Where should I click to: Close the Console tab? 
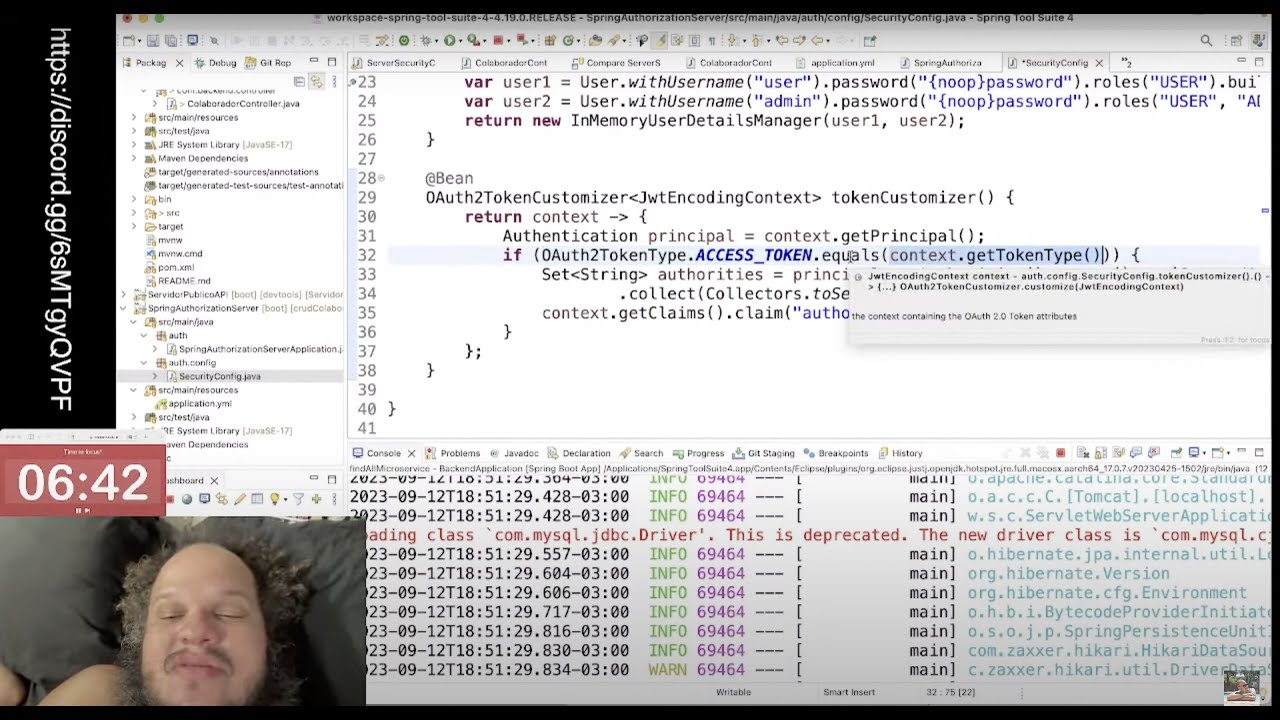(x=411, y=453)
